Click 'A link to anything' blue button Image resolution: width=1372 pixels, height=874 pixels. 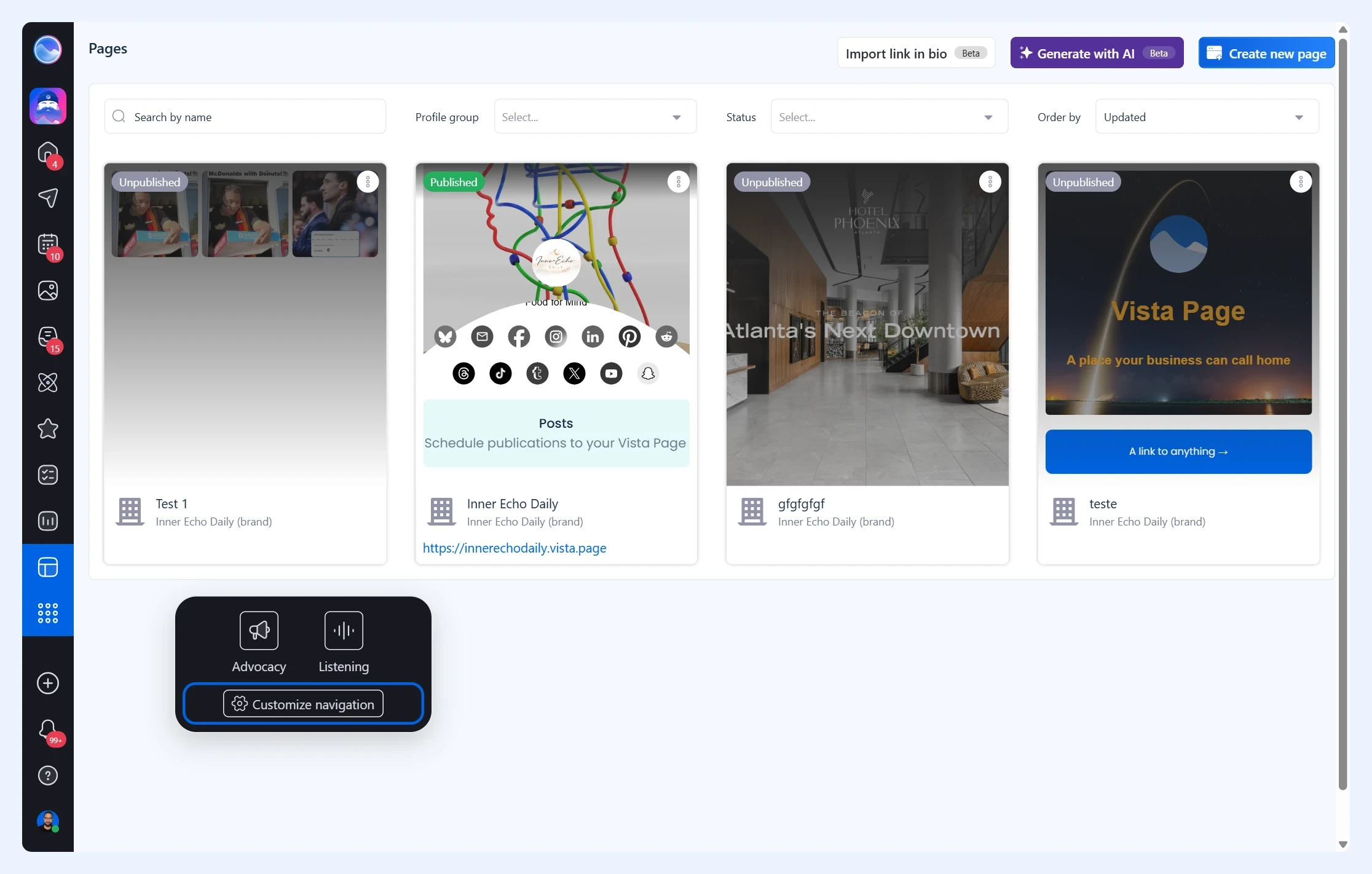(x=1178, y=452)
